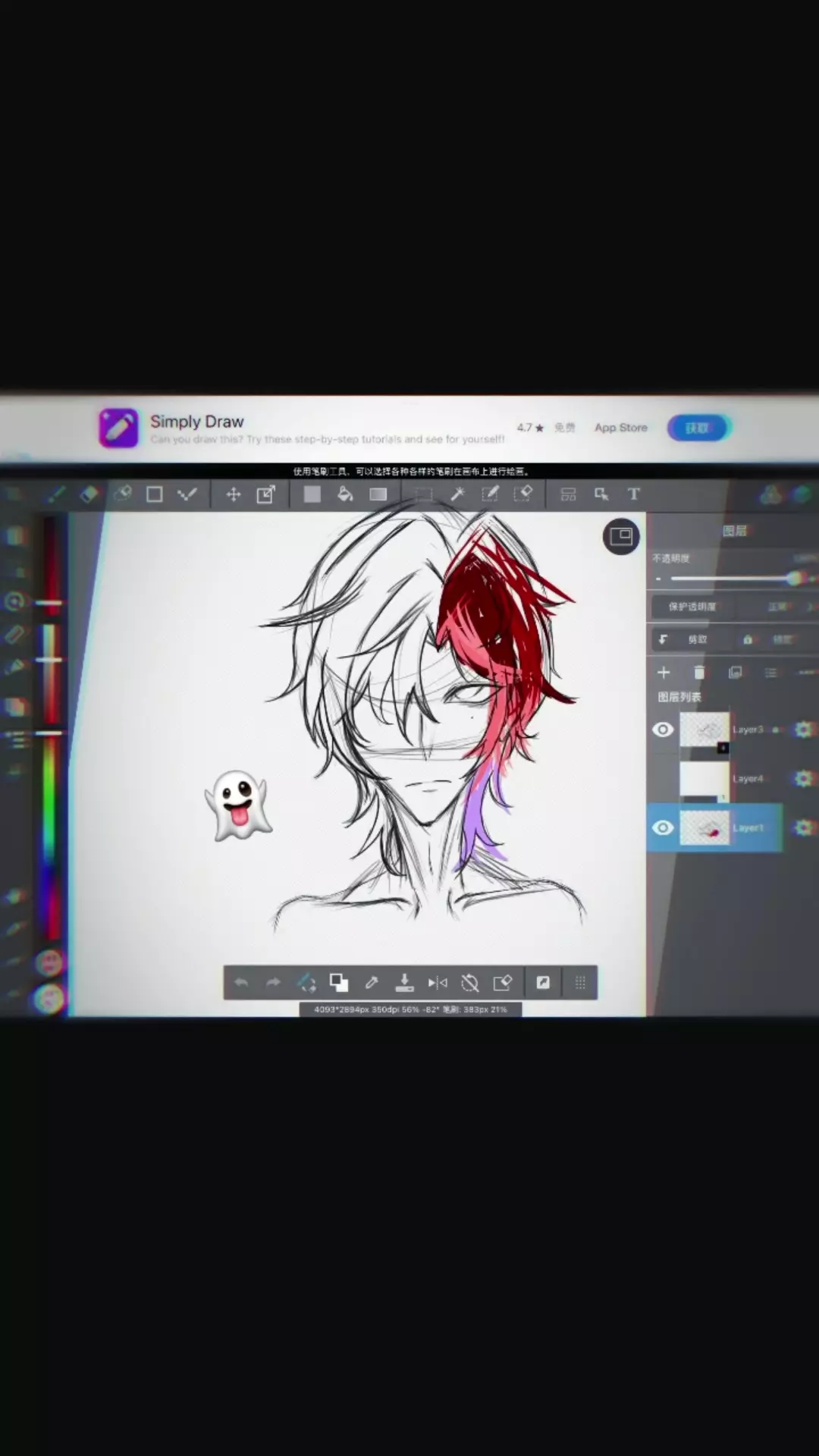
Task: Open the layer list menu icon
Action: pos(770,673)
